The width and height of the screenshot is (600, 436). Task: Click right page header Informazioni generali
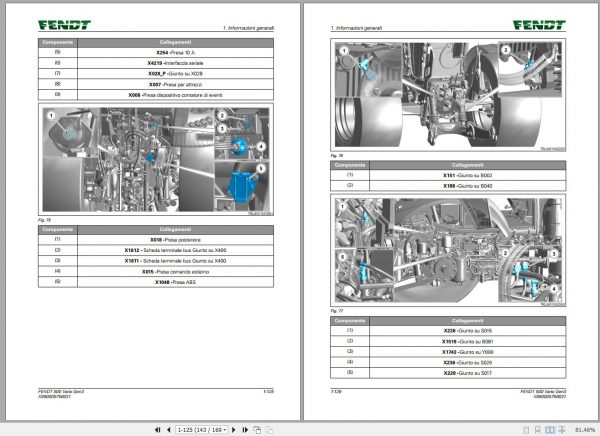[356, 28]
